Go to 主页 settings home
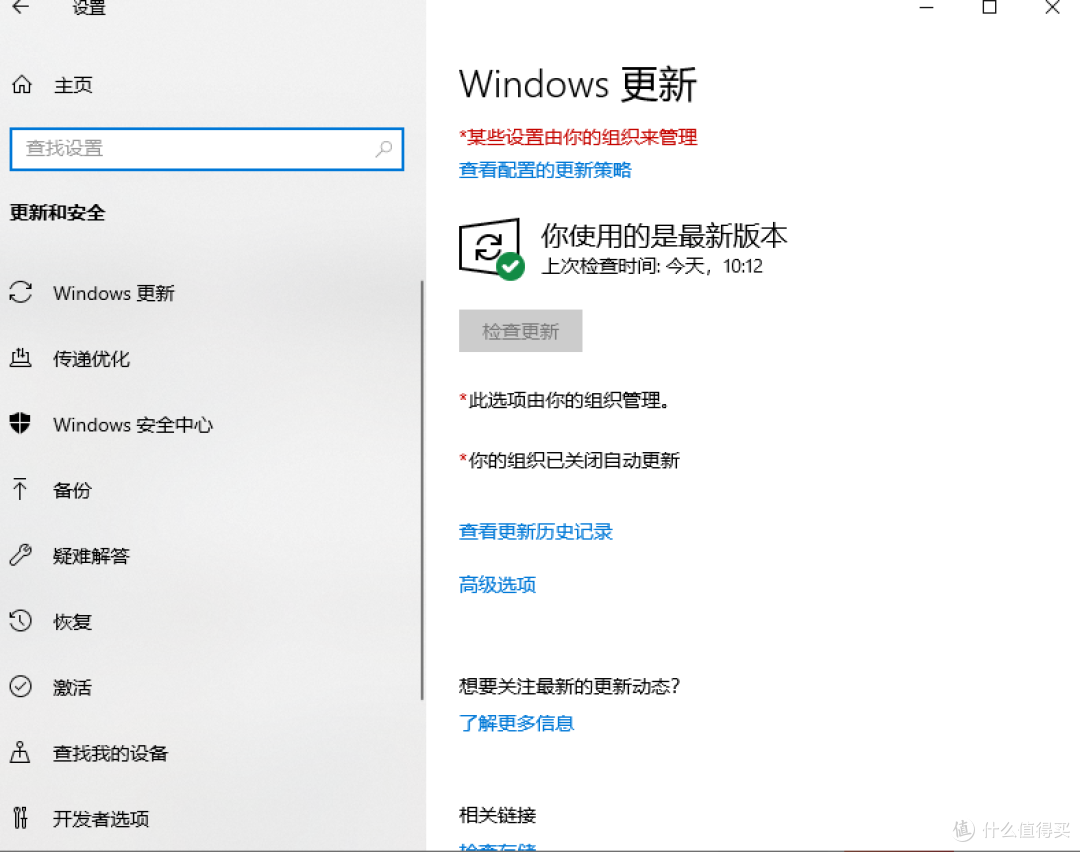The image size is (1080, 852). tap(73, 85)
